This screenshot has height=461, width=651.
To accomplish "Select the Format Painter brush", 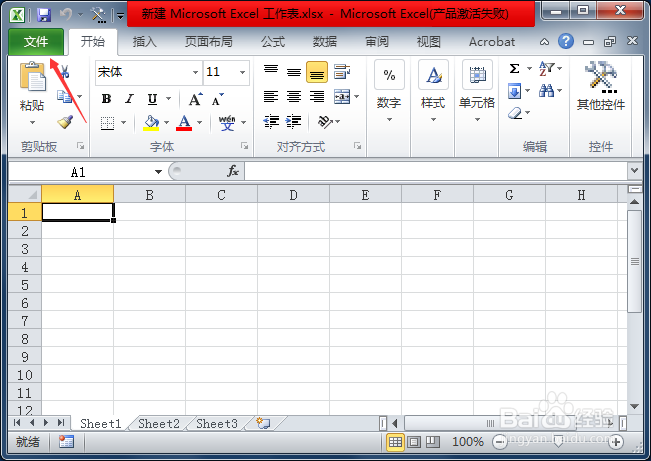I will [x=65, y=121].
